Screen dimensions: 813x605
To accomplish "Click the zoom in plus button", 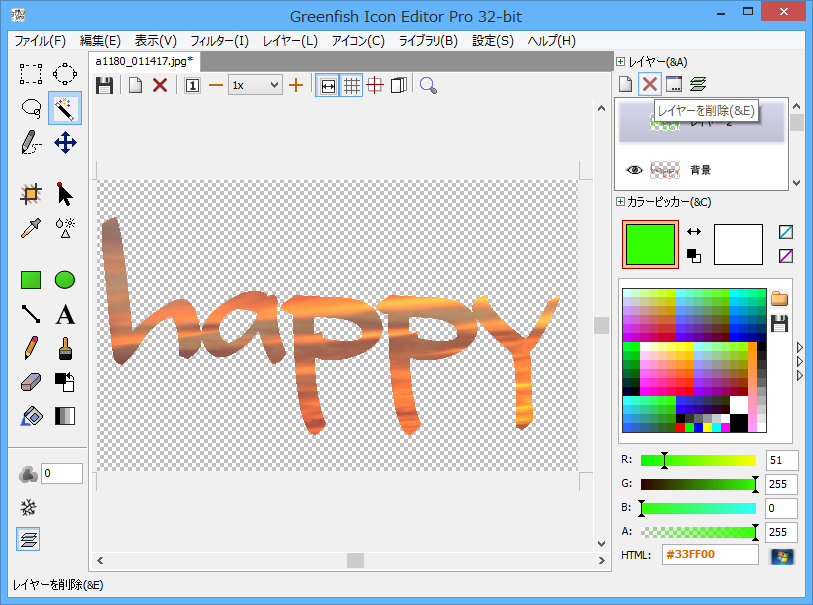I will tap(295, 86).
